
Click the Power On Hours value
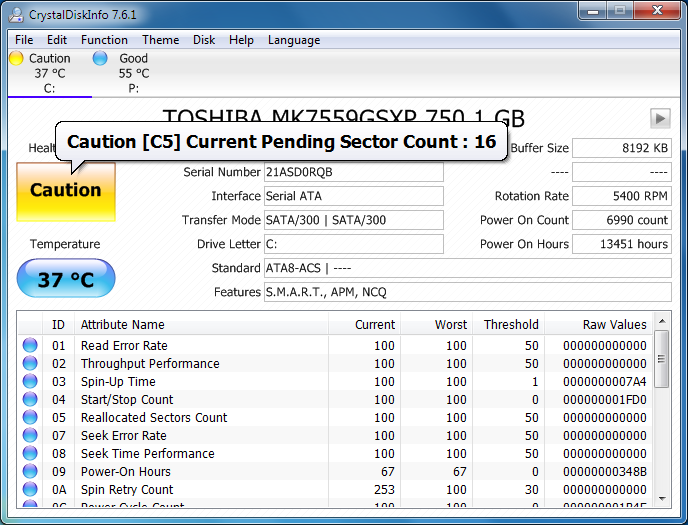[x=622, y=244]
